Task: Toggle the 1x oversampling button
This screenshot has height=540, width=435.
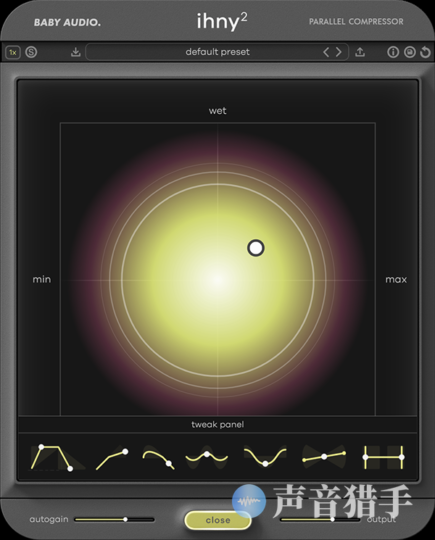Action: click(x=13, y=52)
